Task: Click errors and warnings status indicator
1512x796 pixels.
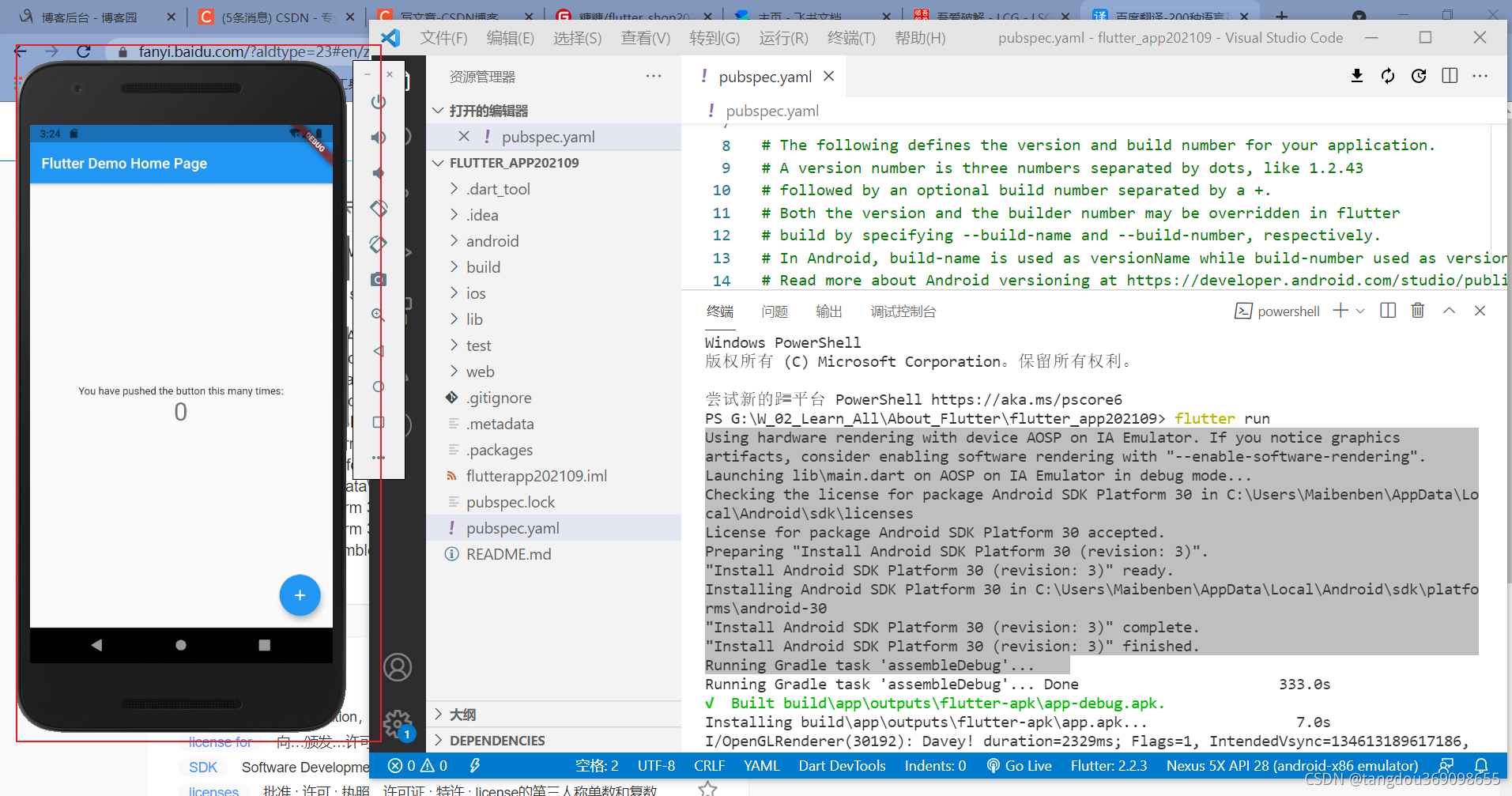Action: click(417, 765)
